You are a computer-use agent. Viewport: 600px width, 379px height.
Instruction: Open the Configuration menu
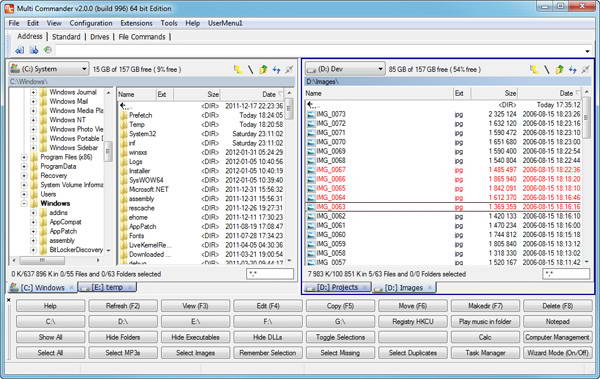point(91,23)
